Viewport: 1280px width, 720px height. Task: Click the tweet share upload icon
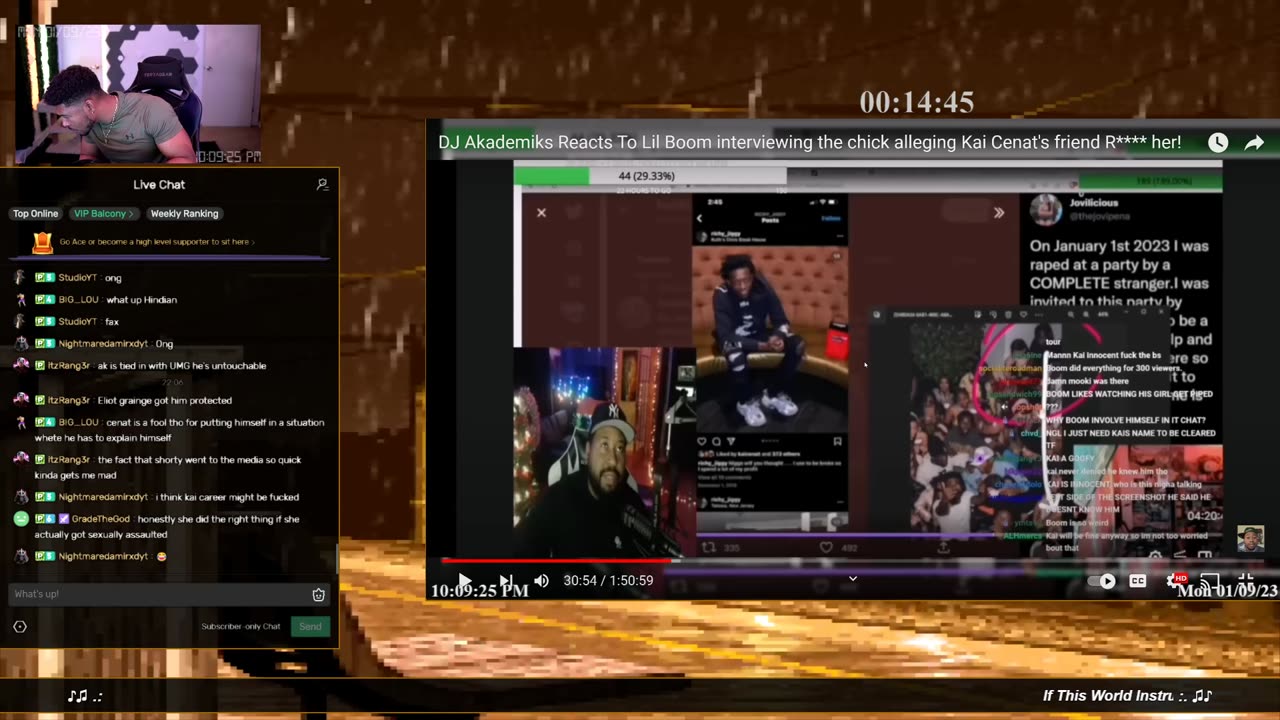pos(943,547)
